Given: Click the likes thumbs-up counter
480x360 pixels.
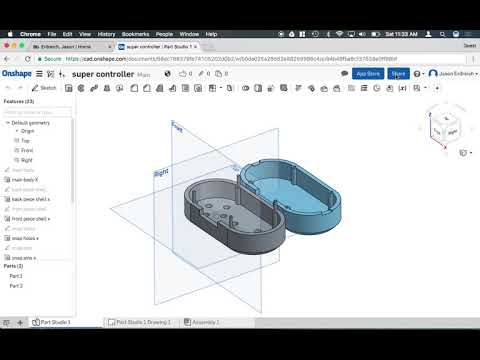Looking at the screenshot, I should [186, 74].
